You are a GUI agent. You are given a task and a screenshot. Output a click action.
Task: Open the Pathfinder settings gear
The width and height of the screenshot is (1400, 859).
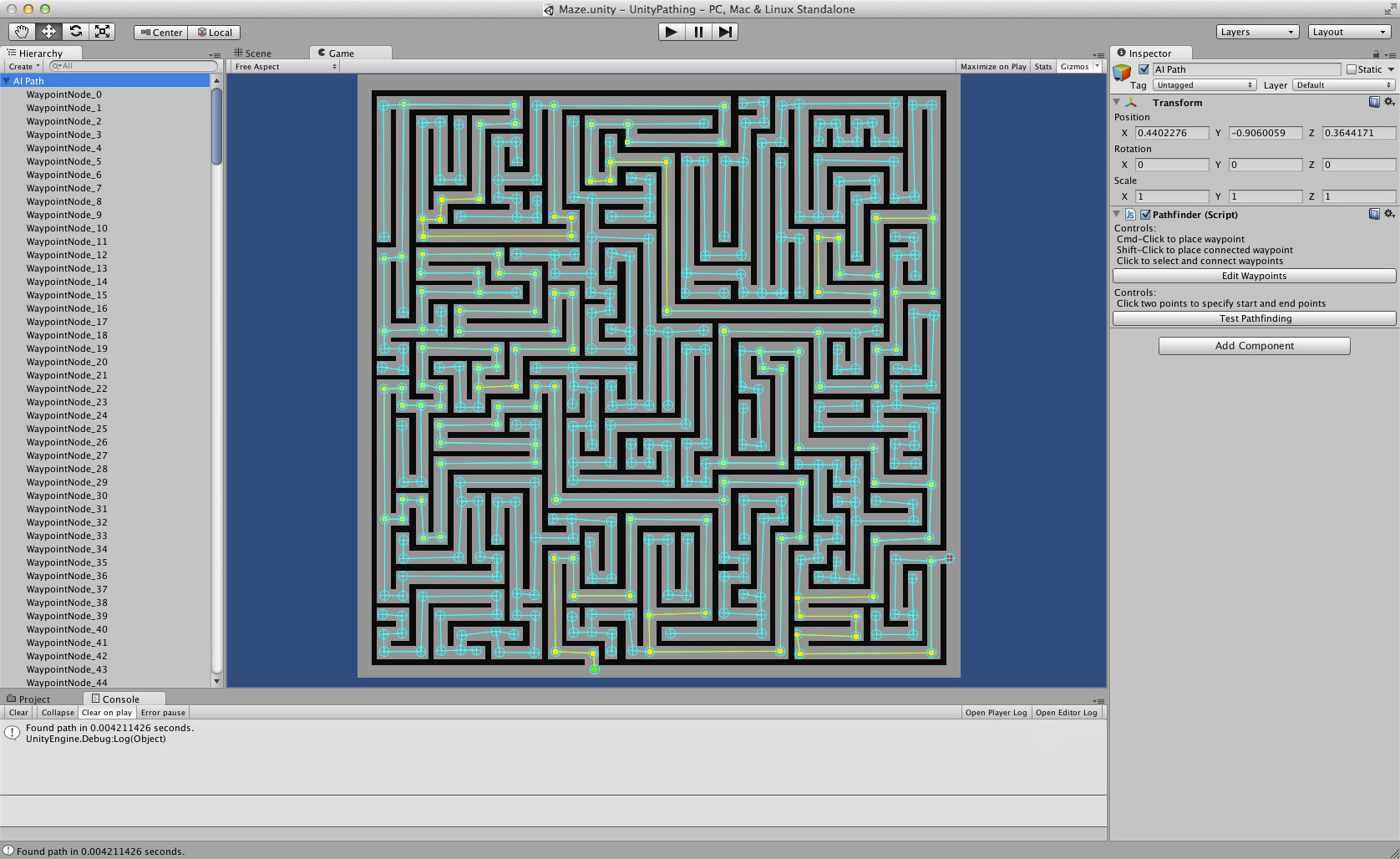[1389, 214]
